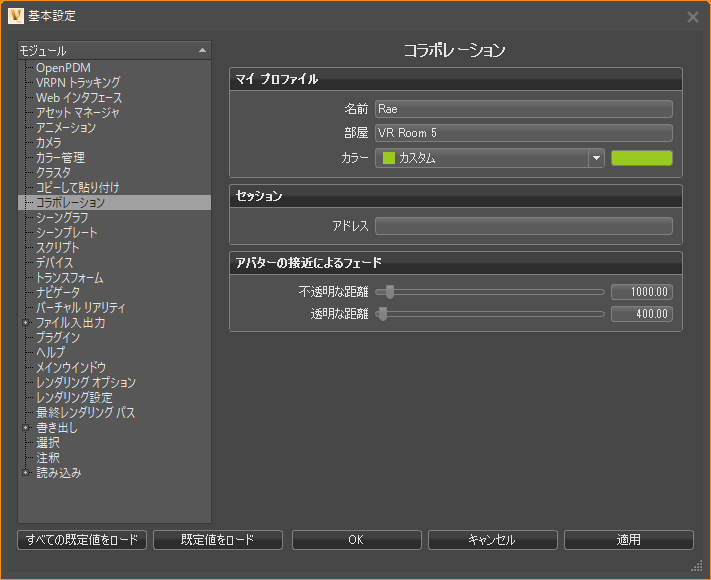Screen dimensions: 711x580
Task: Open カメラ preferences
Action: point(49,142)
